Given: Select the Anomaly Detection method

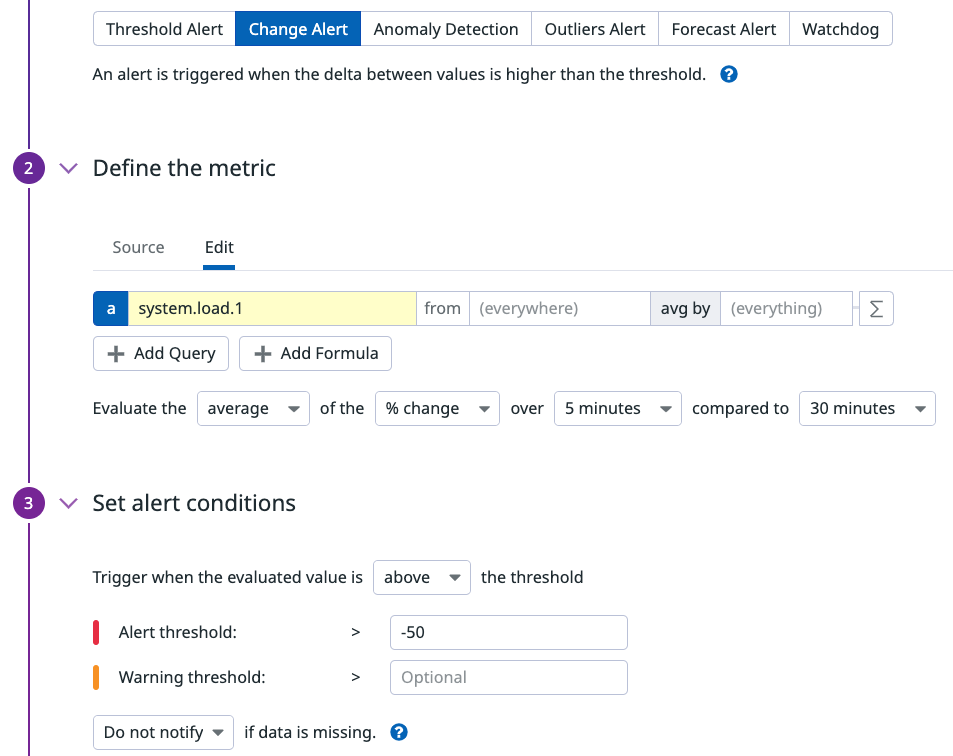Looking at the screenshot, I should [x=446, y=29].
